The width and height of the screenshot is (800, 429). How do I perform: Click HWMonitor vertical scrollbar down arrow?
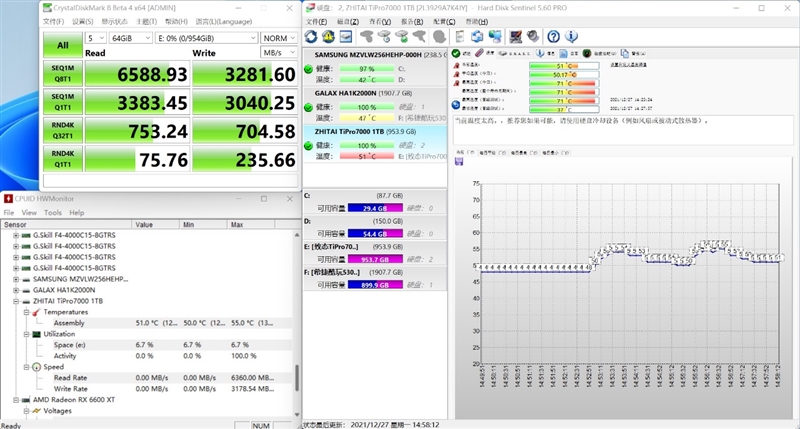coord(297,414)
